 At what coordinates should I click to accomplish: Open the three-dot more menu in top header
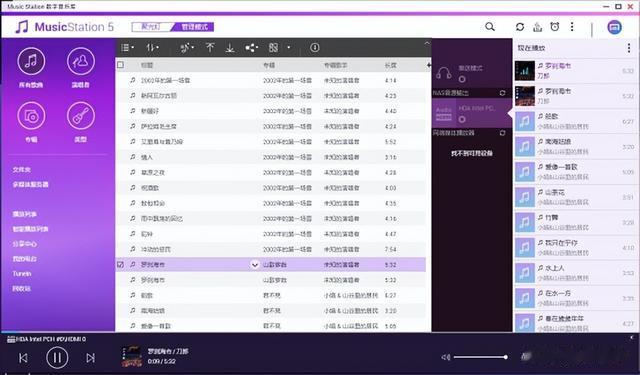[572, 27]
